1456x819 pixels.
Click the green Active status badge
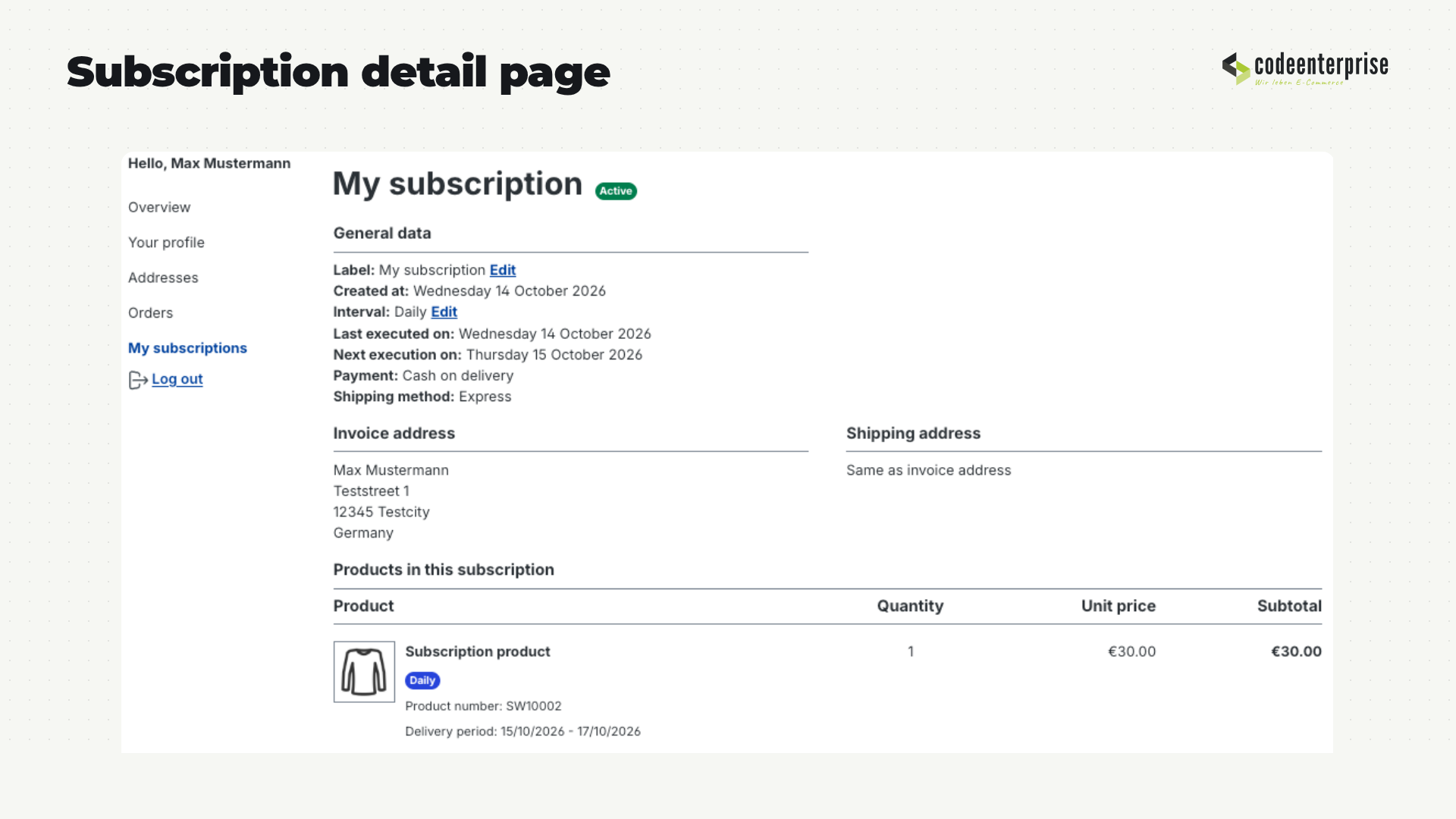coord(616,191)
